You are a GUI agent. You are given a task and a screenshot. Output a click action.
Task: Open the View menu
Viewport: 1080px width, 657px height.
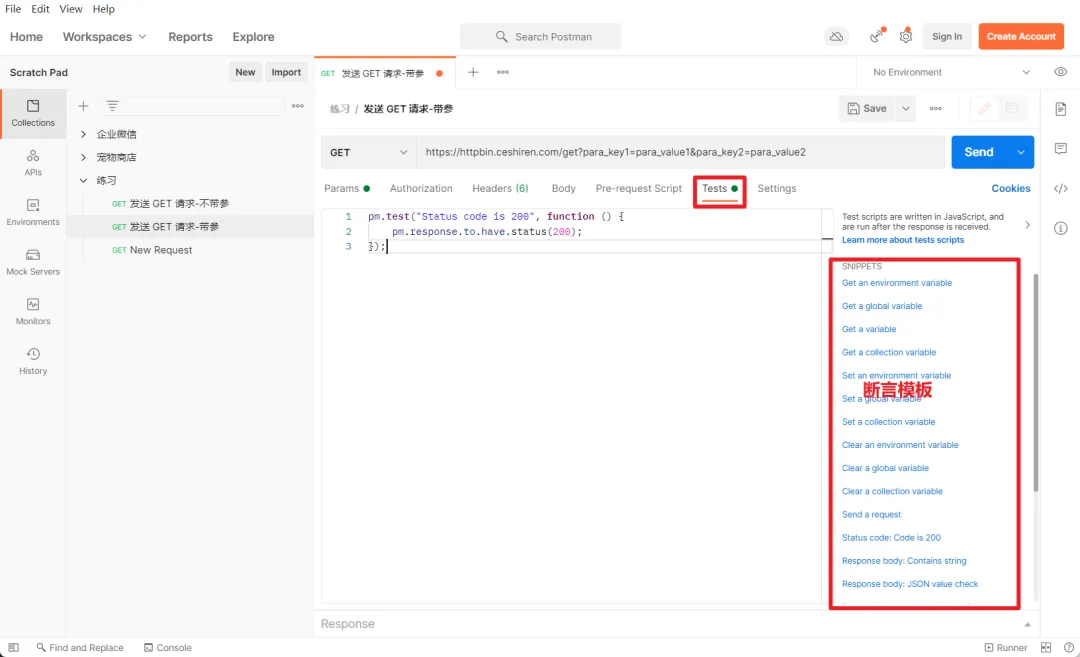[x=71, y=9]
